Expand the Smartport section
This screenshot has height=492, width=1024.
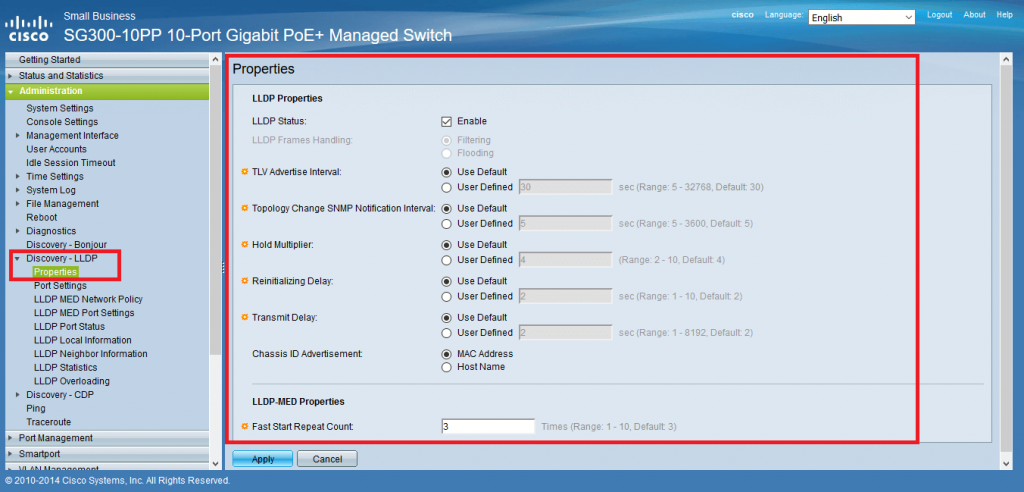10,453
